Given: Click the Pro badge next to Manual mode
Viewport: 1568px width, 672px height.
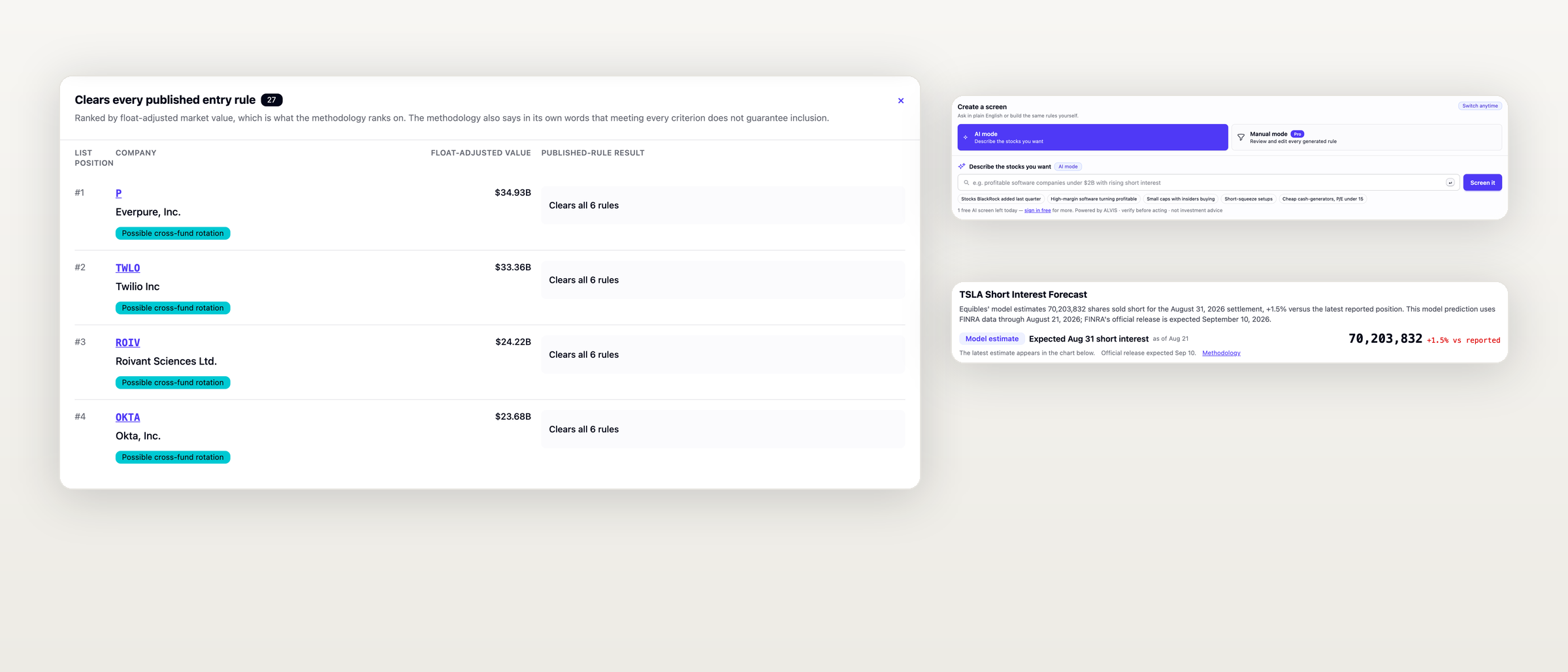Looking at the screenshot, I should click(x=1298, y=134).
